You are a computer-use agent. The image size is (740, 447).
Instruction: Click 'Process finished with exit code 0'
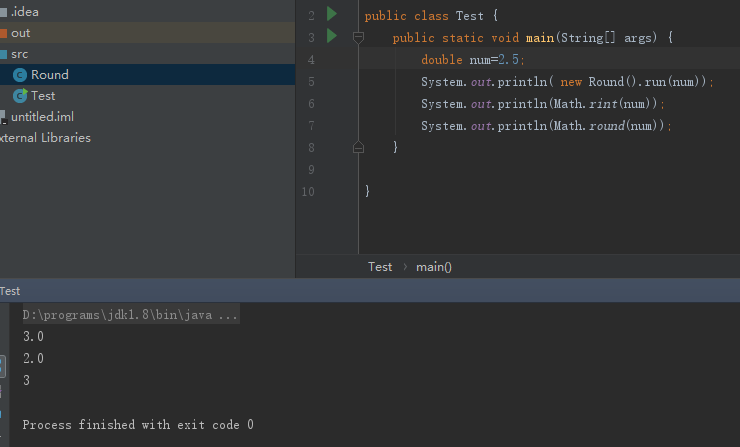click(138, 425)
